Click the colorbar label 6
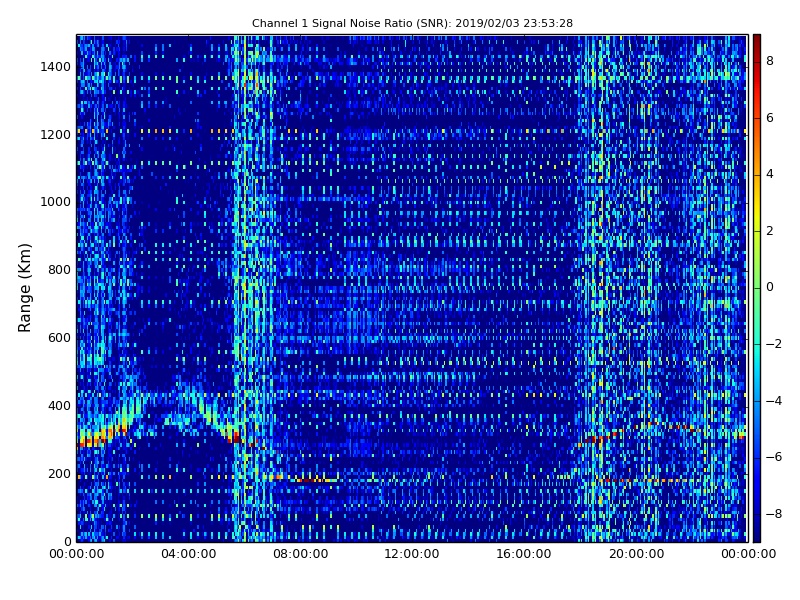 click(x=770, y=118)
